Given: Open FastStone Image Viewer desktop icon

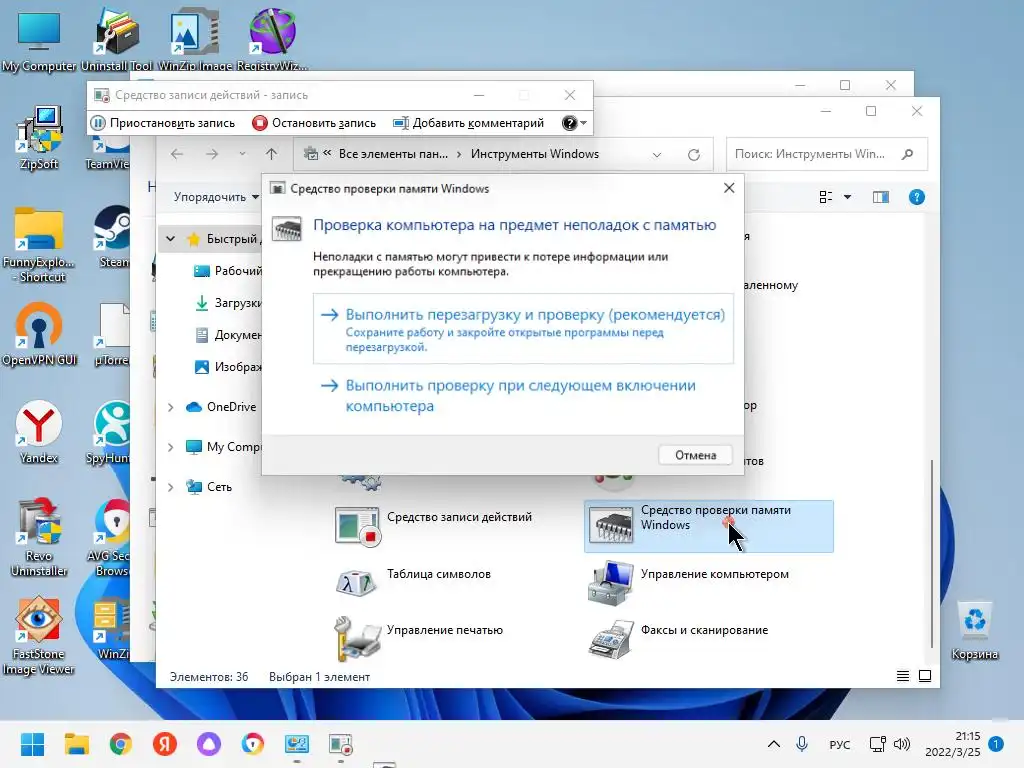Looking at the screenshot, I should (x=39, y=635).
